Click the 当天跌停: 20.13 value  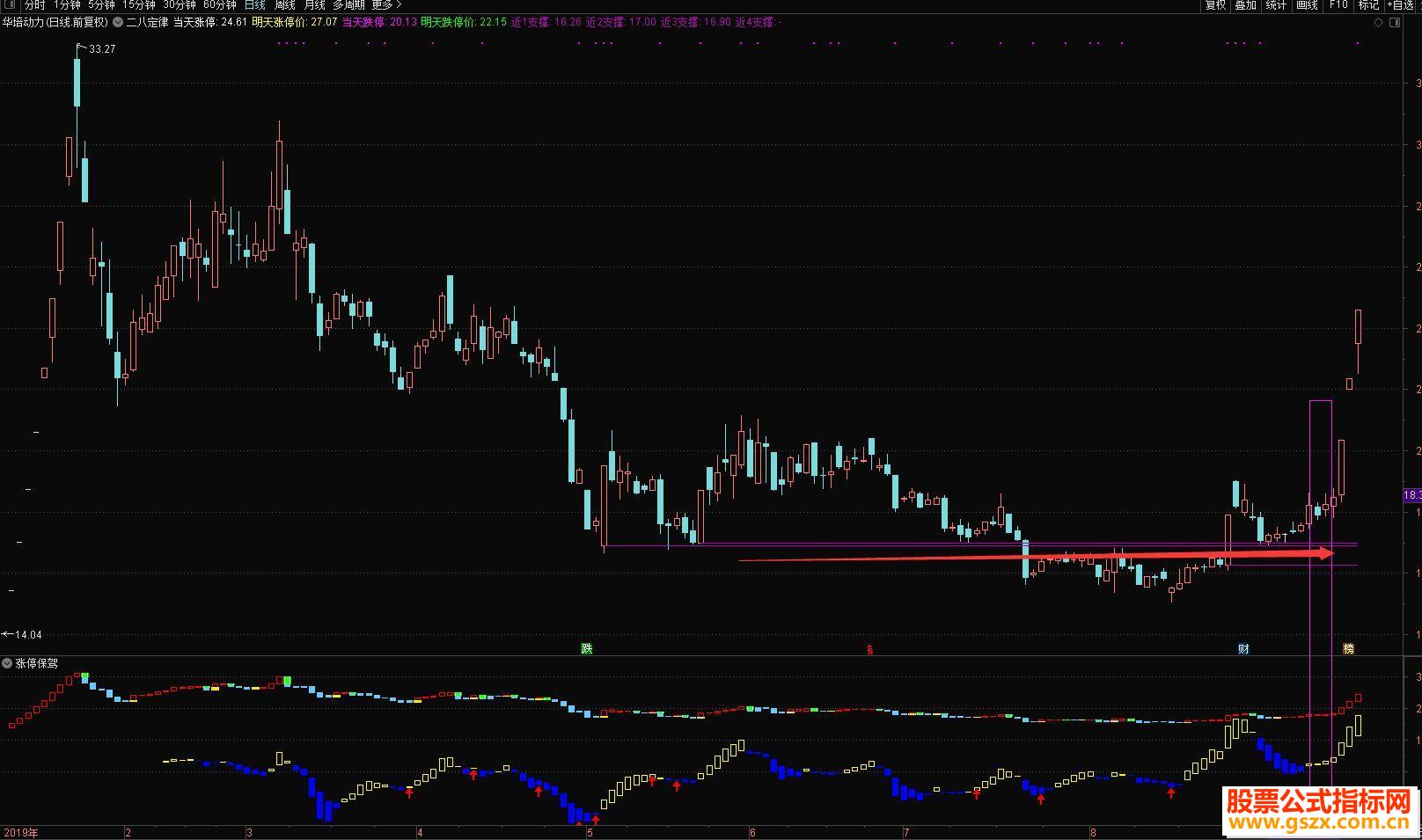(x=379, y=22)
